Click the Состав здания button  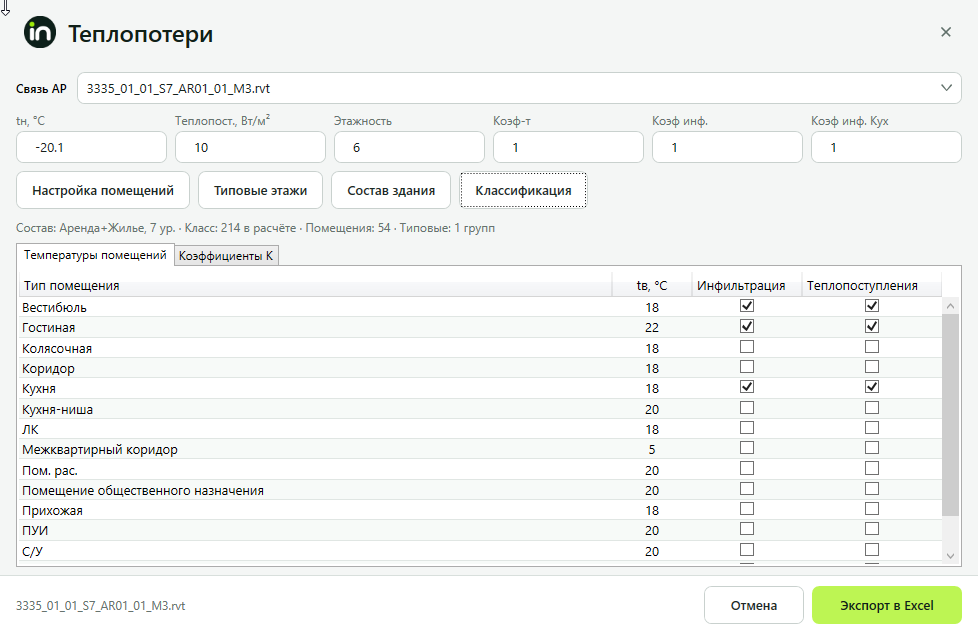(x=391, y=190)
